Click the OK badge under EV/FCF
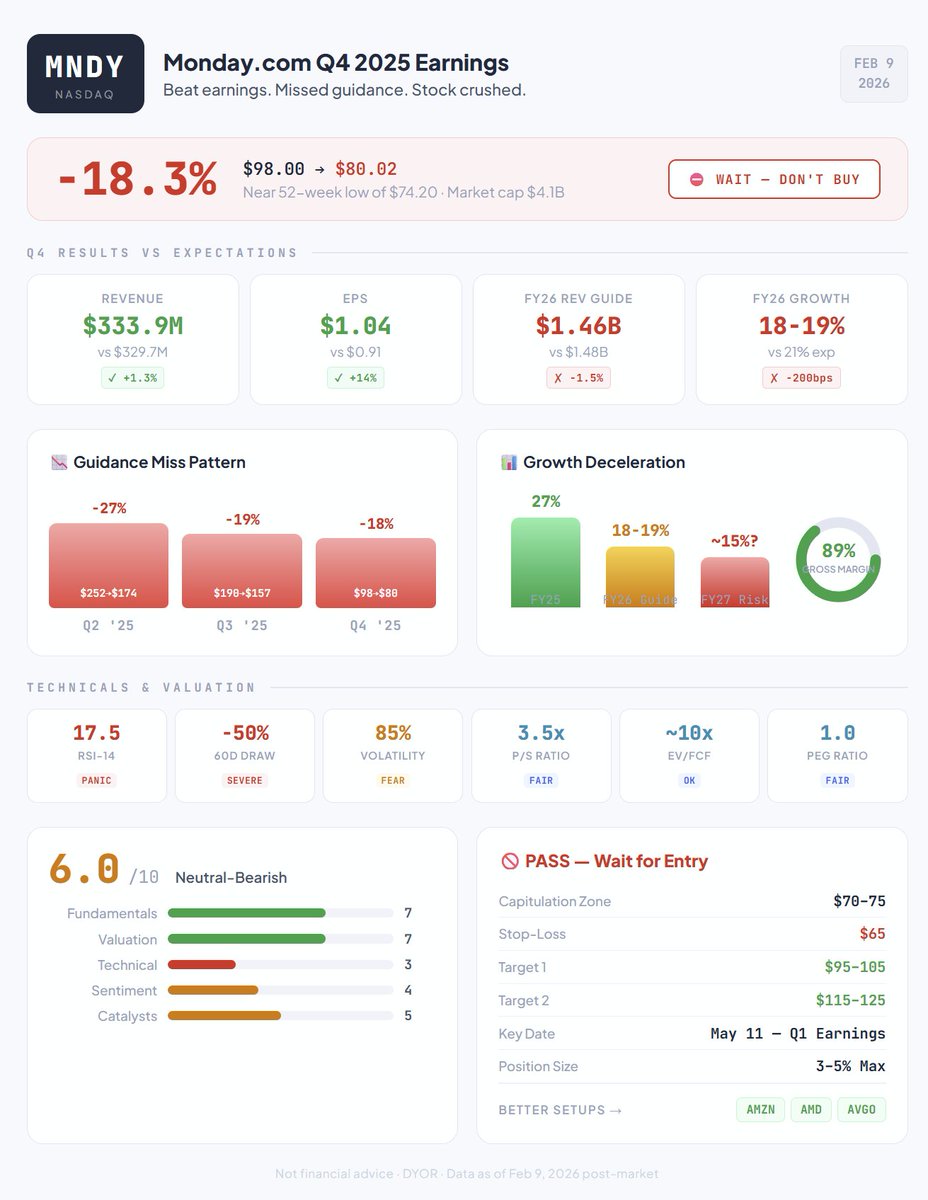 coord(689,780)
